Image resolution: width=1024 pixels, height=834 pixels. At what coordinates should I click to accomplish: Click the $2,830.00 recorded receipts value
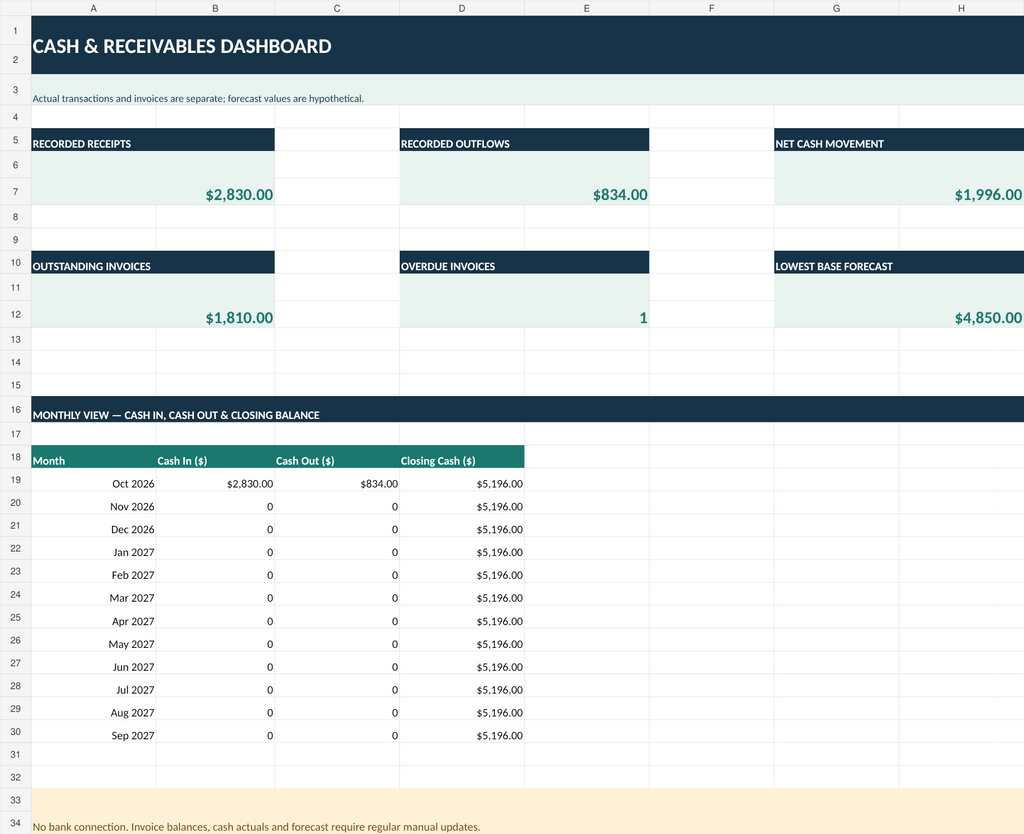(x=153, y=178)
